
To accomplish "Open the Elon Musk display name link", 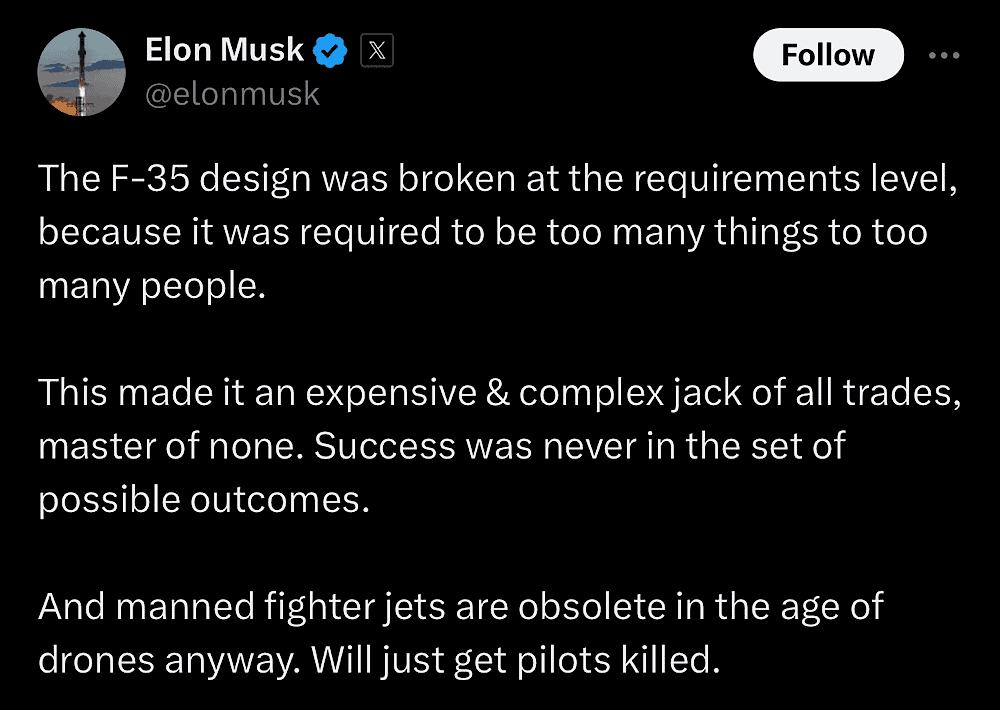I will click(224, 50).
